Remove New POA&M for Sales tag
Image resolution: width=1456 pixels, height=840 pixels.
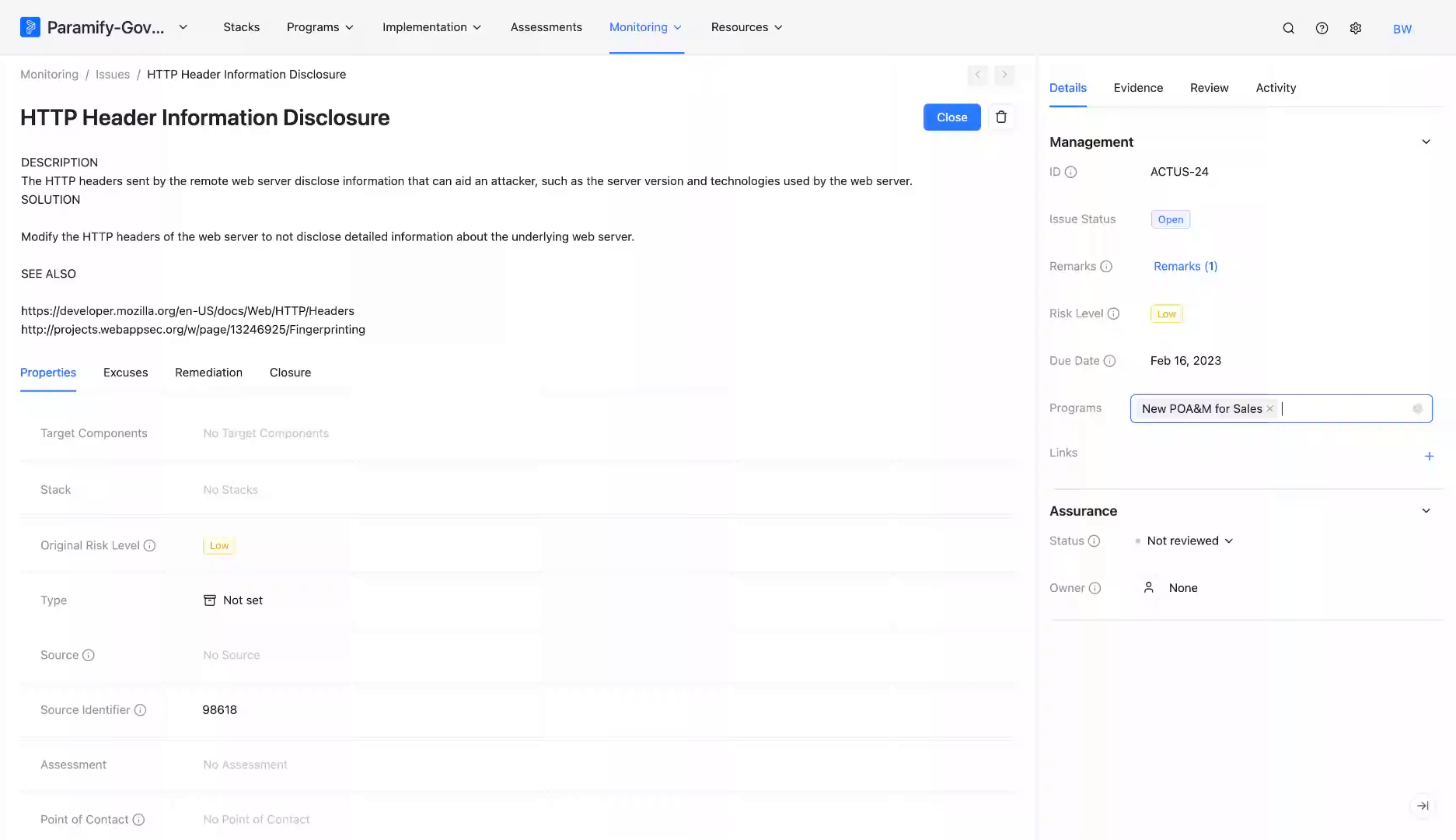tap(1270, 408)
